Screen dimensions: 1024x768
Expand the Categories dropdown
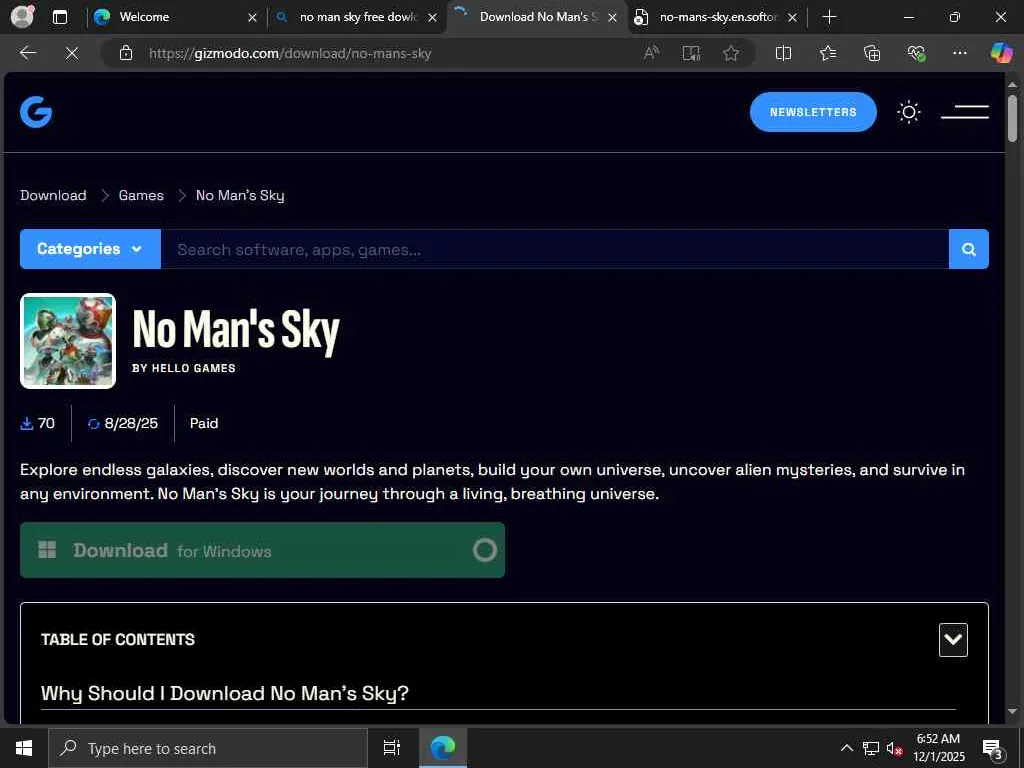click(x=90, y=249)
